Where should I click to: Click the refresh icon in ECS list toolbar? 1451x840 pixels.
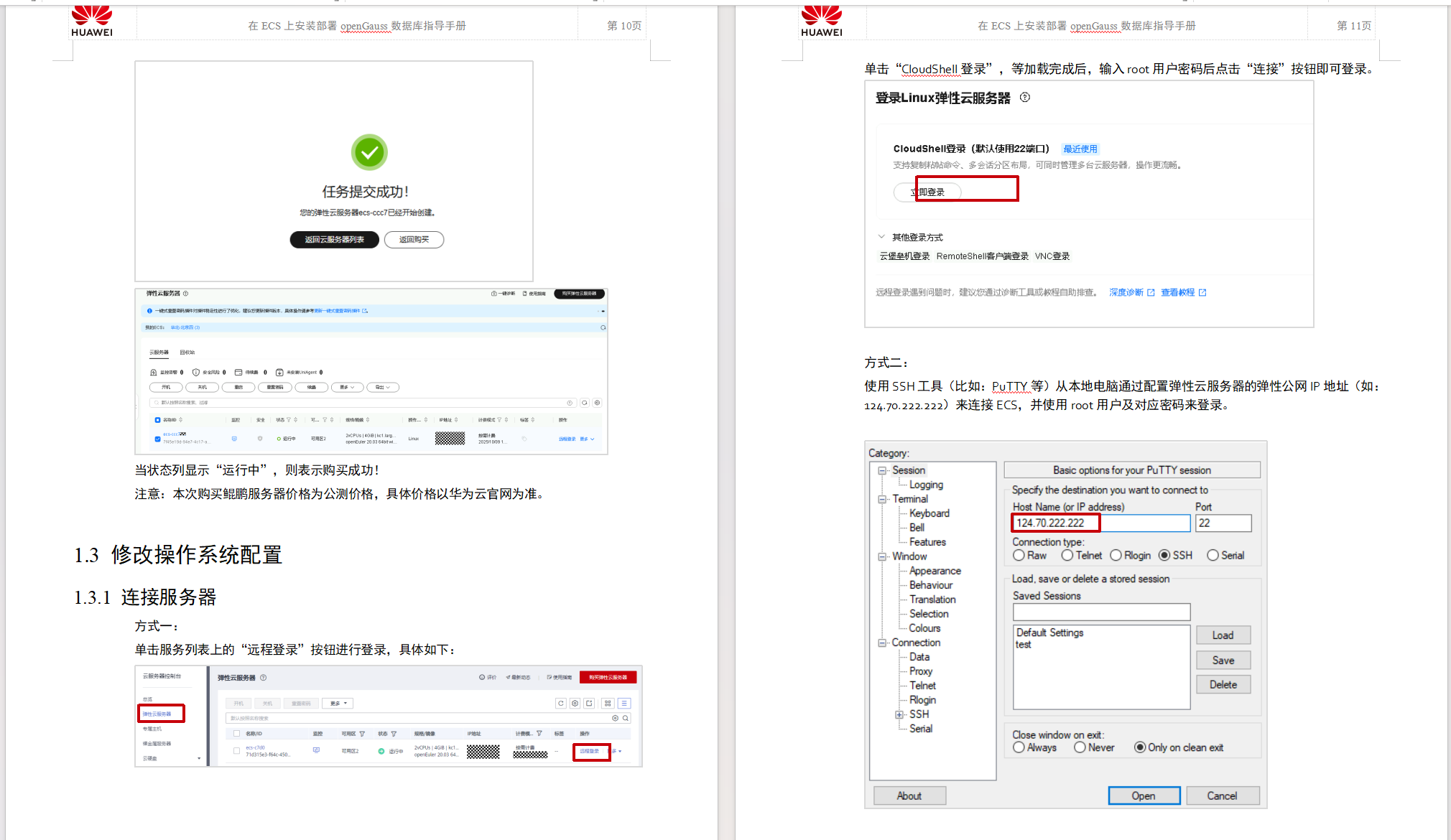pos(561,704)
